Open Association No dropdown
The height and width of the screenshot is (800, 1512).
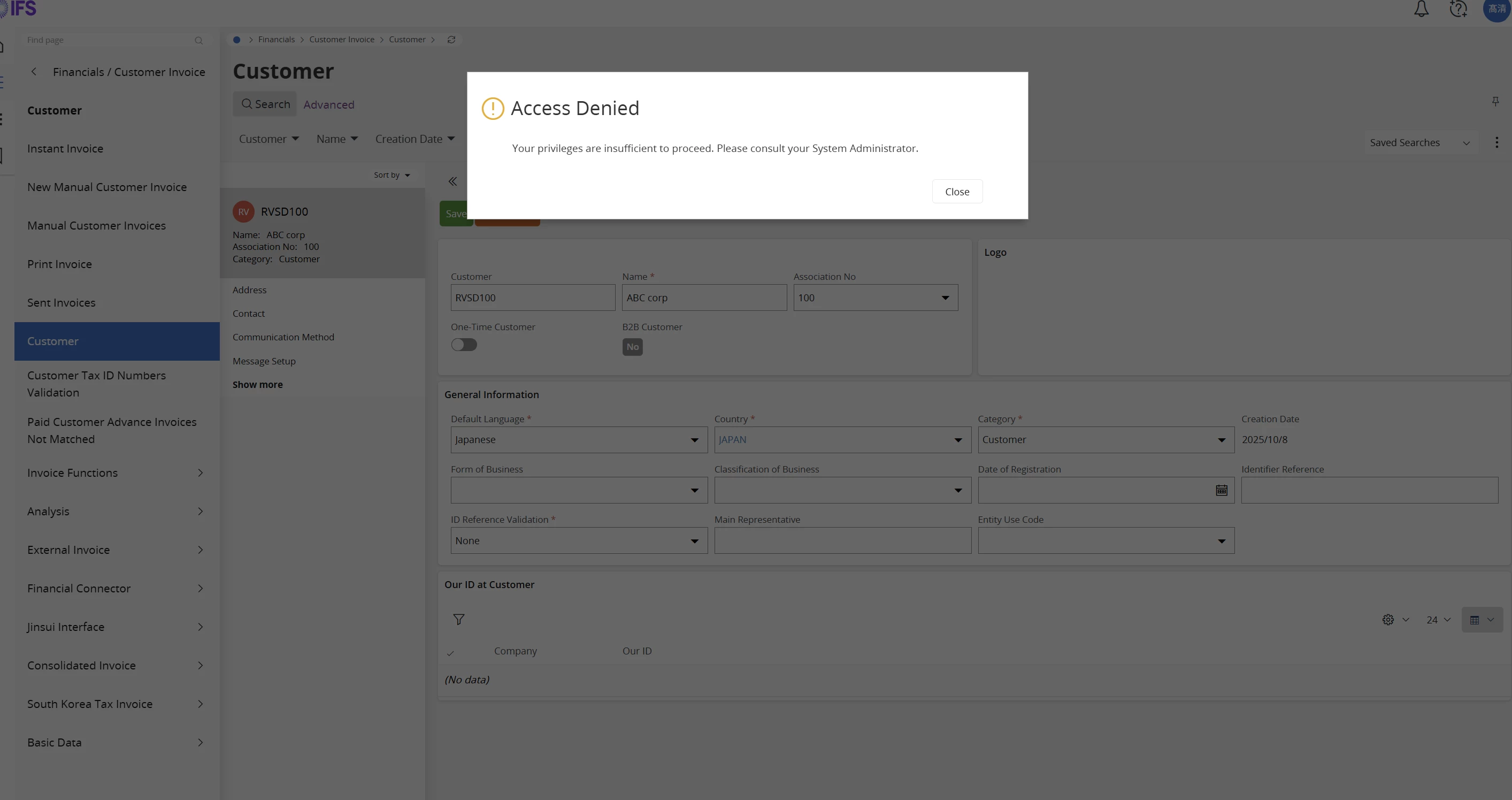pos(945,298)
